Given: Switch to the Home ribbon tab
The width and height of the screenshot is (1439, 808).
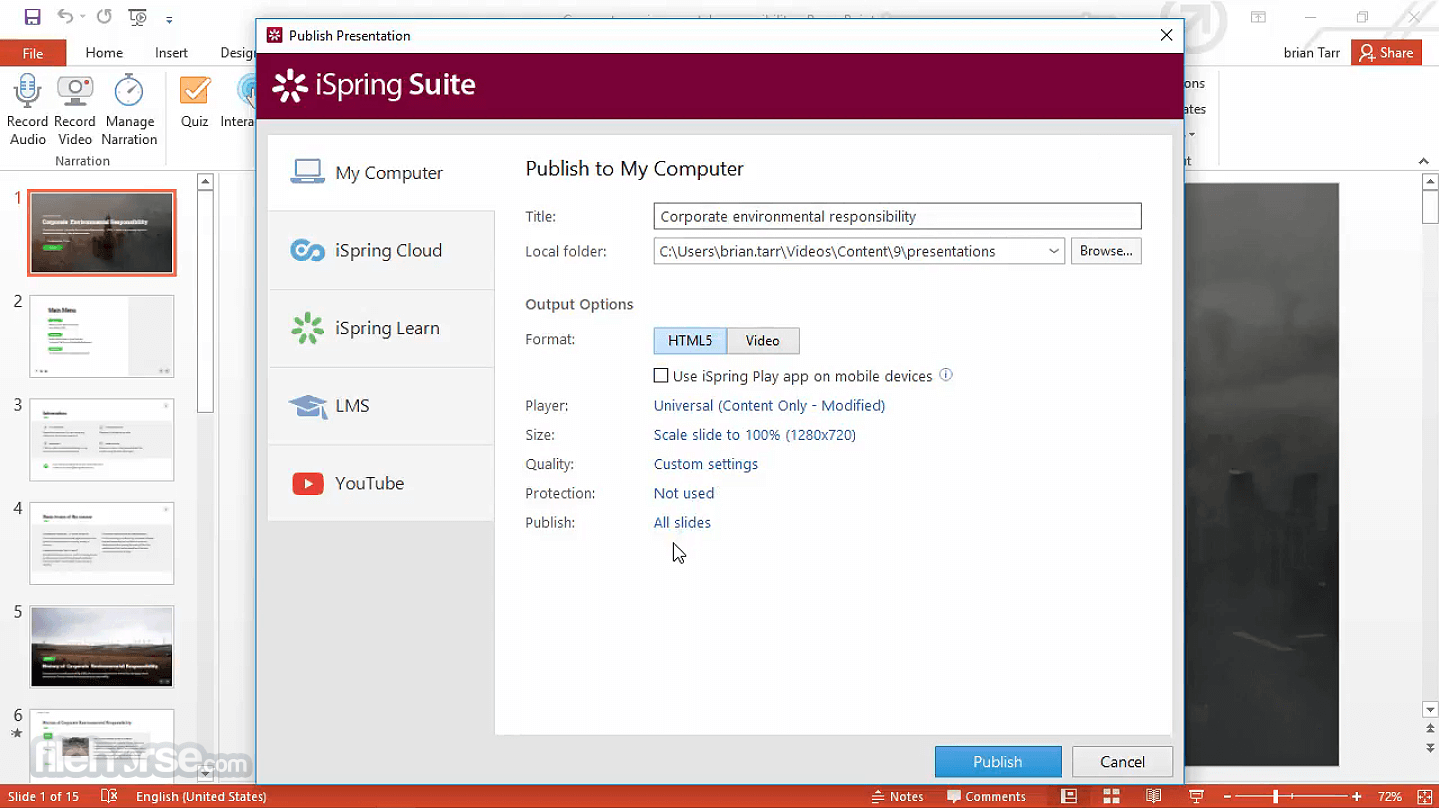Looking at the screenshot, I should coord(104,53).
